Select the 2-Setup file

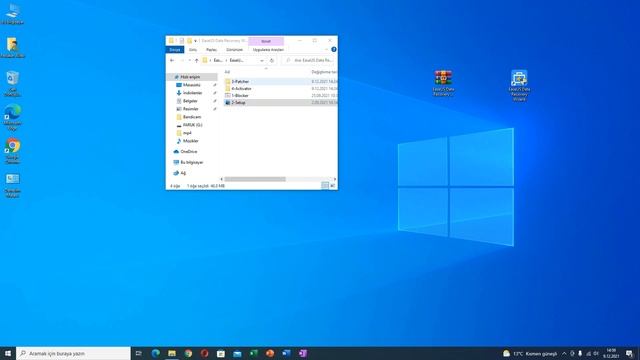[238, 102]
